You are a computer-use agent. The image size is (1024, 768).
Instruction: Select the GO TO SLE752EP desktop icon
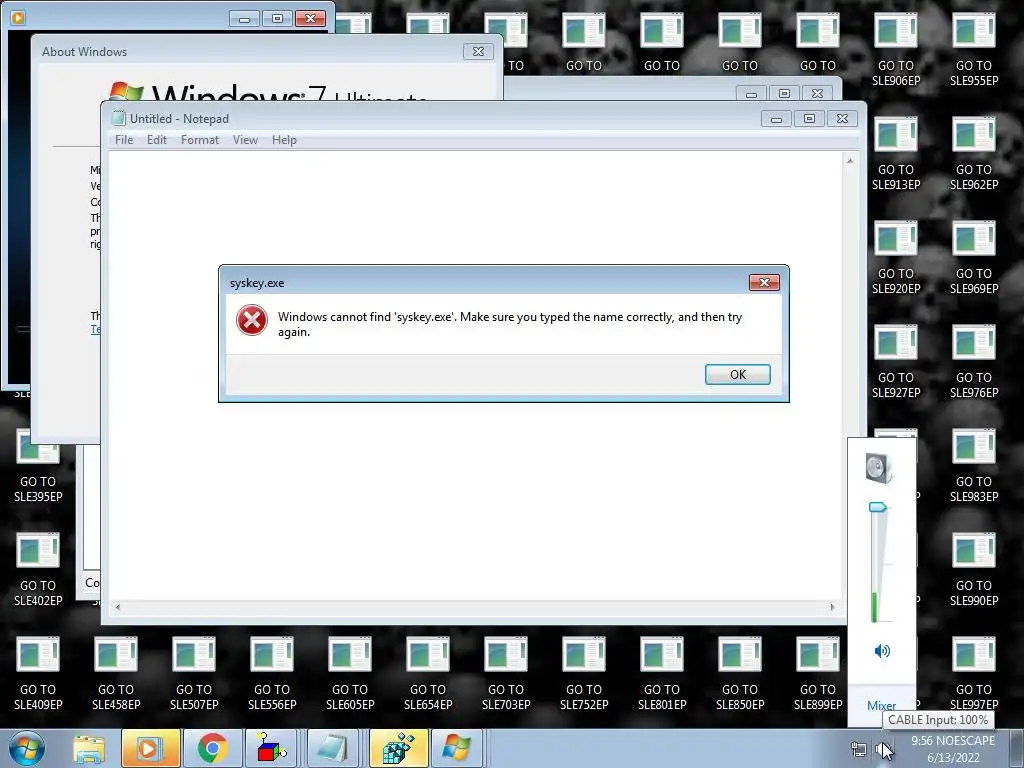584,673
